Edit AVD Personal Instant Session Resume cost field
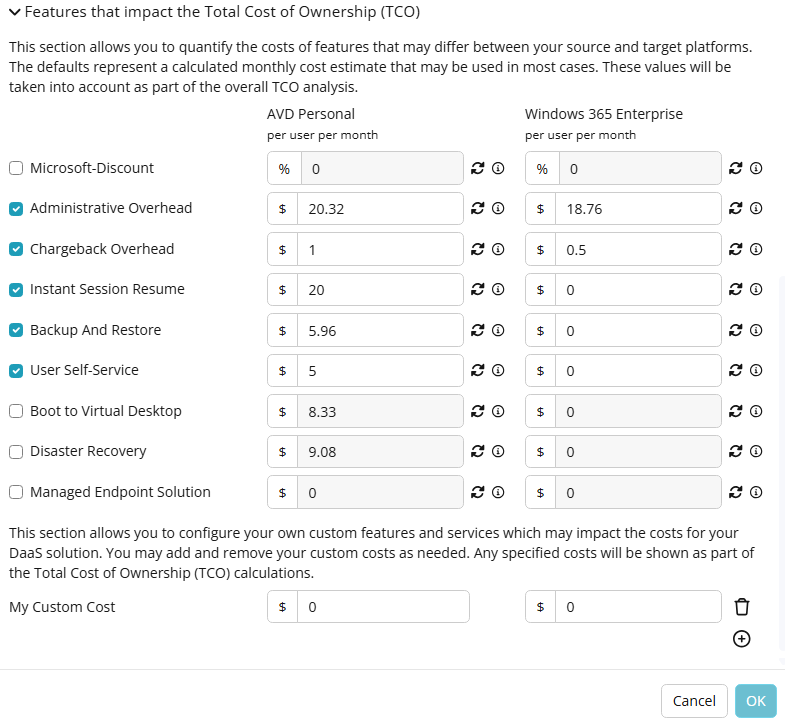Image resolution: width=785 pixels, height=727 pixels. click(380, 289)
